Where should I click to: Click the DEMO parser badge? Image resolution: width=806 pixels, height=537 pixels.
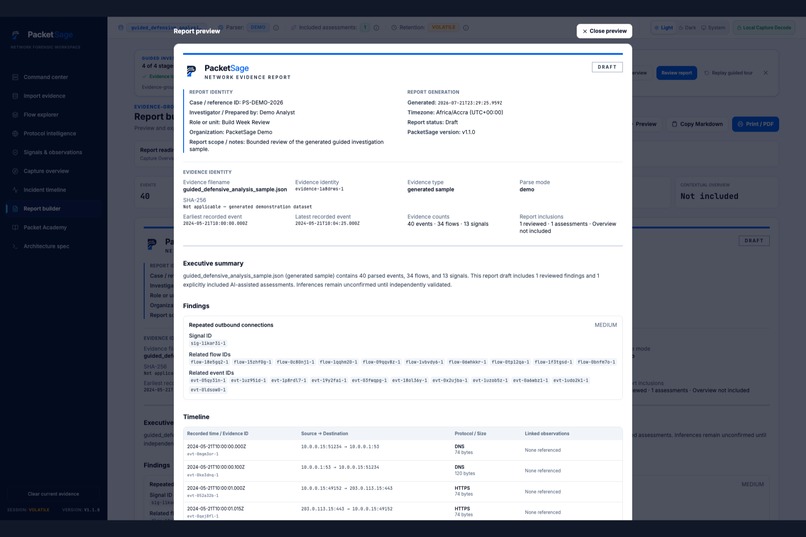click(258, 28)
